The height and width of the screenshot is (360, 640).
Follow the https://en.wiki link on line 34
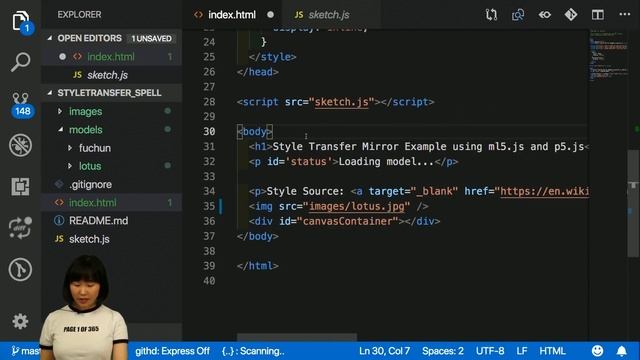[x=544, y=191]
